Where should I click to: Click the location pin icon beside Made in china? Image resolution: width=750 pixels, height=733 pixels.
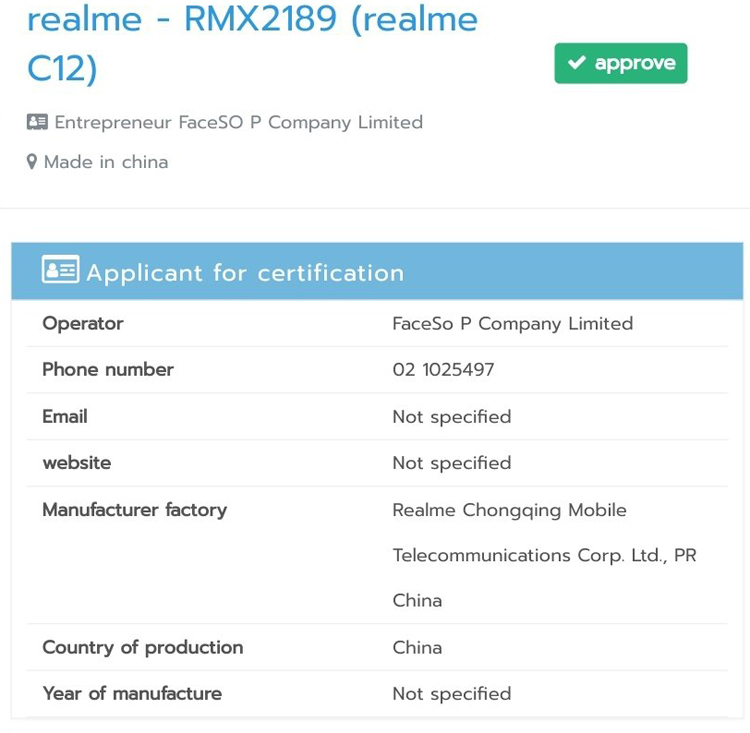[x=32, y=162]
